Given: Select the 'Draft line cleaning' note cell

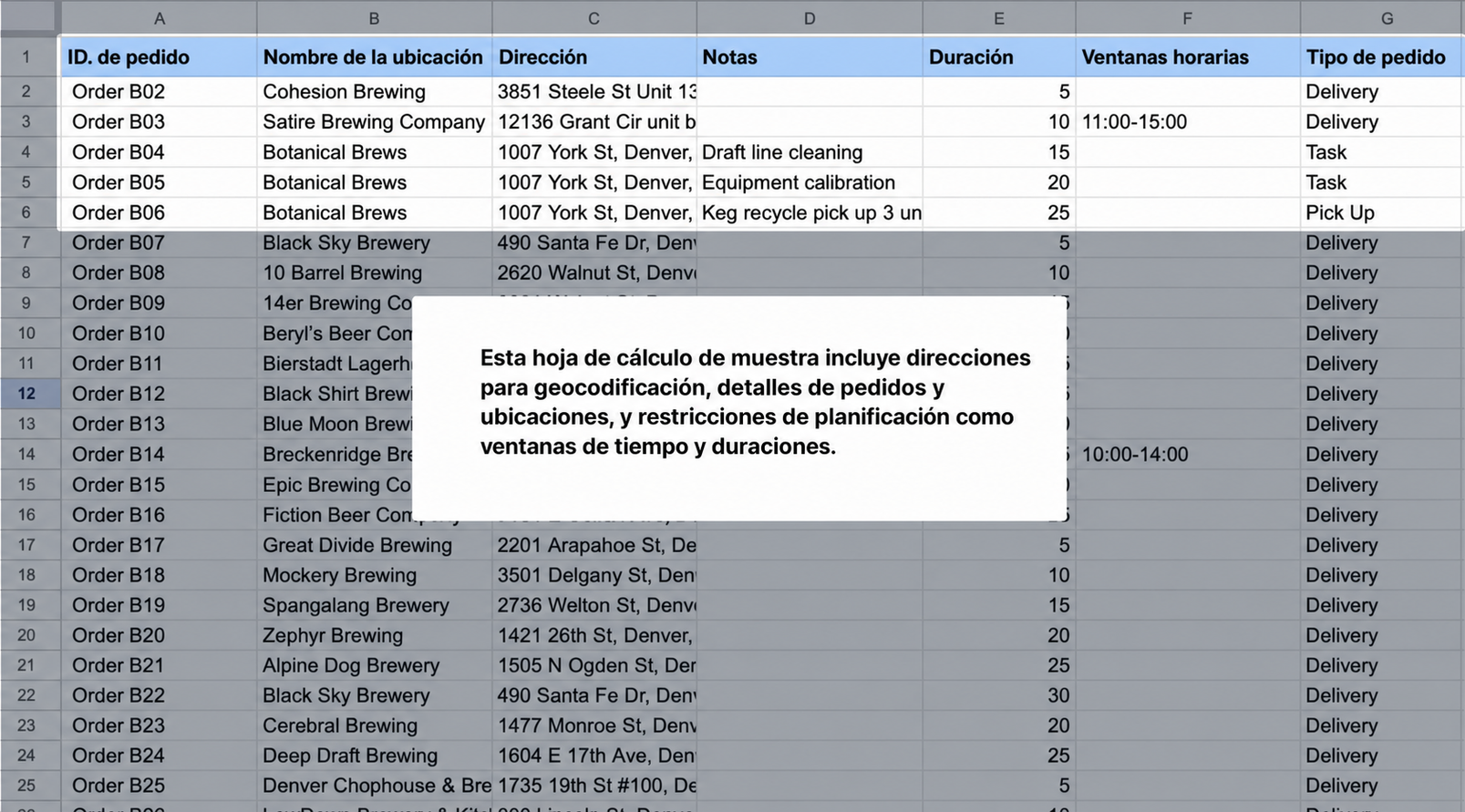Looking at the screenshot, I should point(810,151).
